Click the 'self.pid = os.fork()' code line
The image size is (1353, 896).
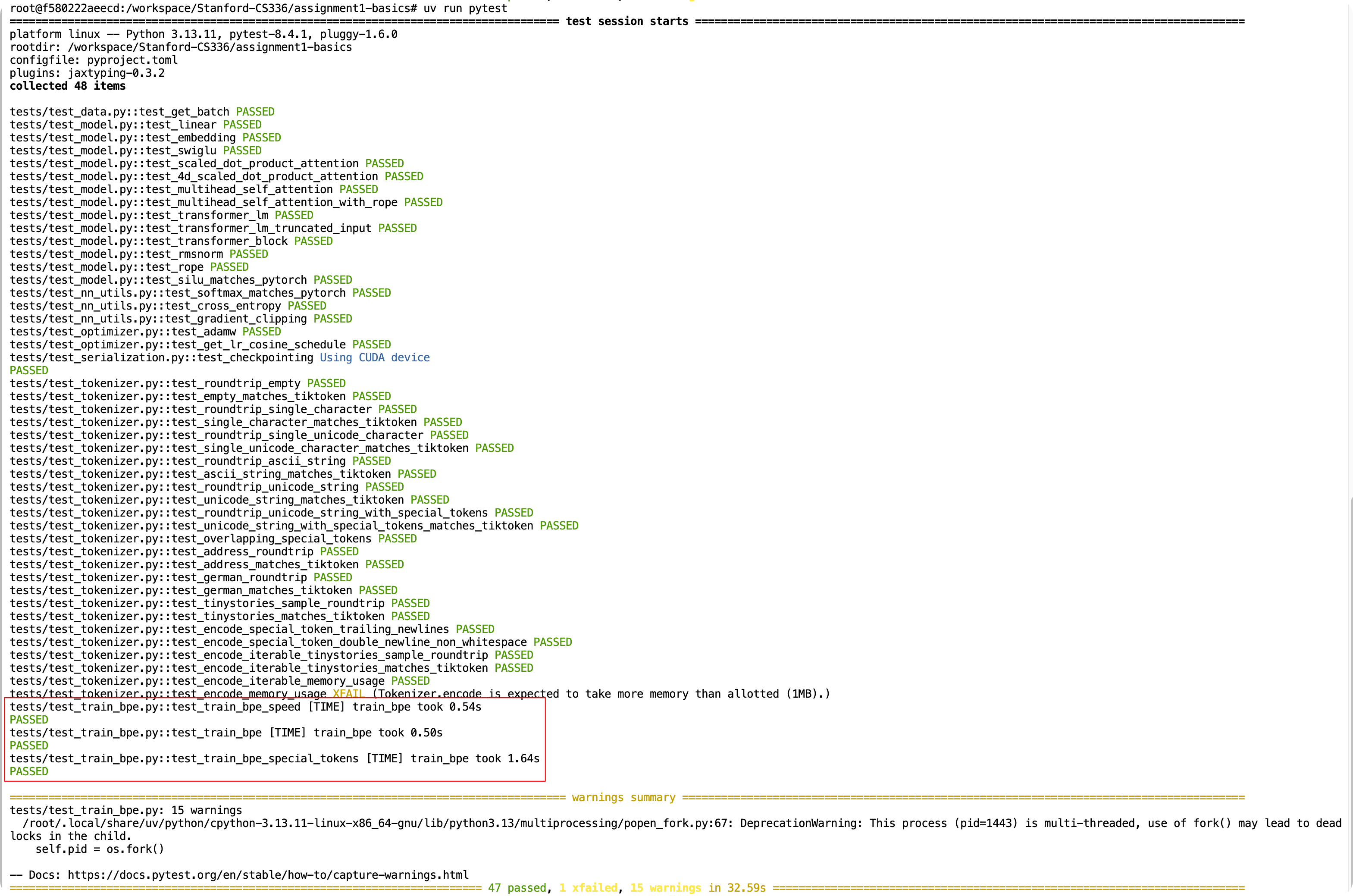click(x=100, y=849)
